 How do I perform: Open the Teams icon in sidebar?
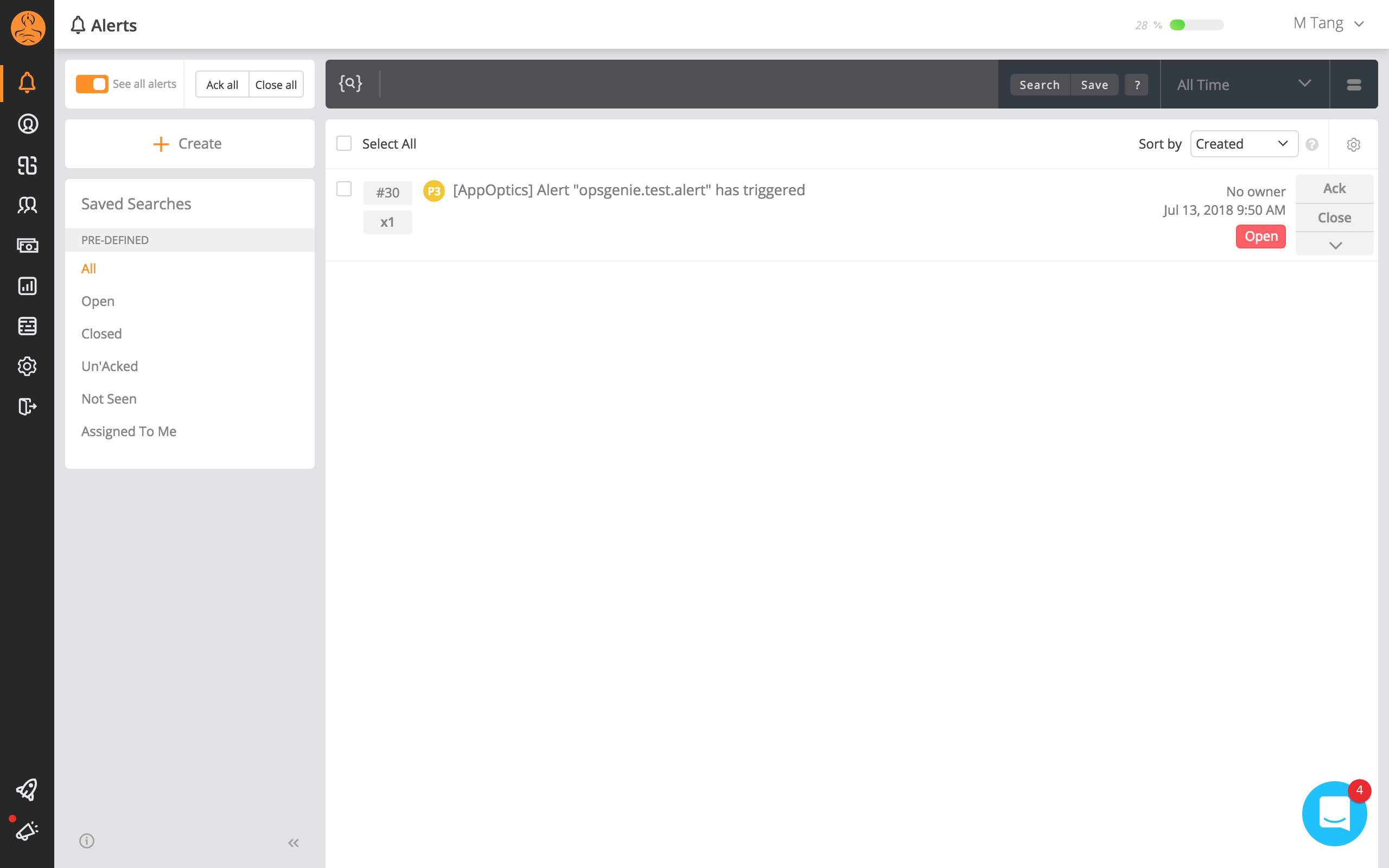(27, 205)
